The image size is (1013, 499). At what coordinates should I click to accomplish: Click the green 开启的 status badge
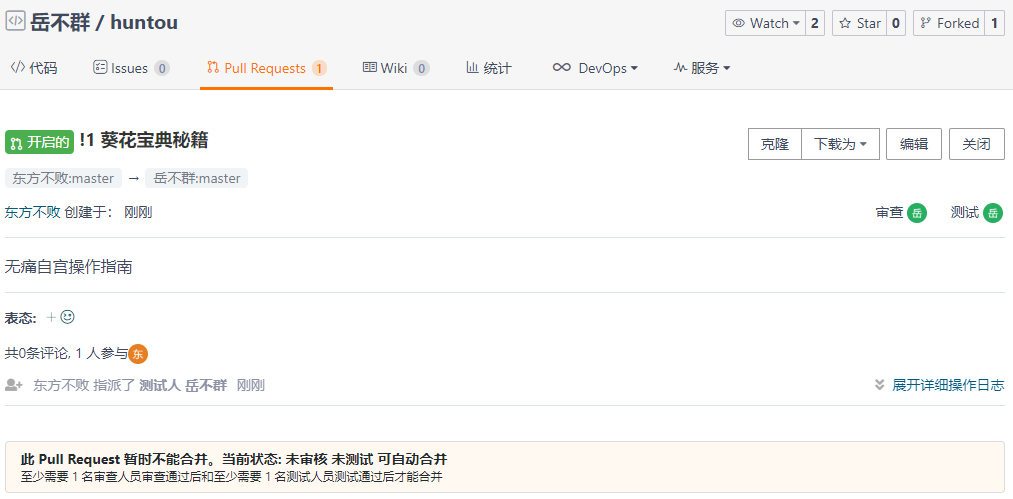point(39,142)
